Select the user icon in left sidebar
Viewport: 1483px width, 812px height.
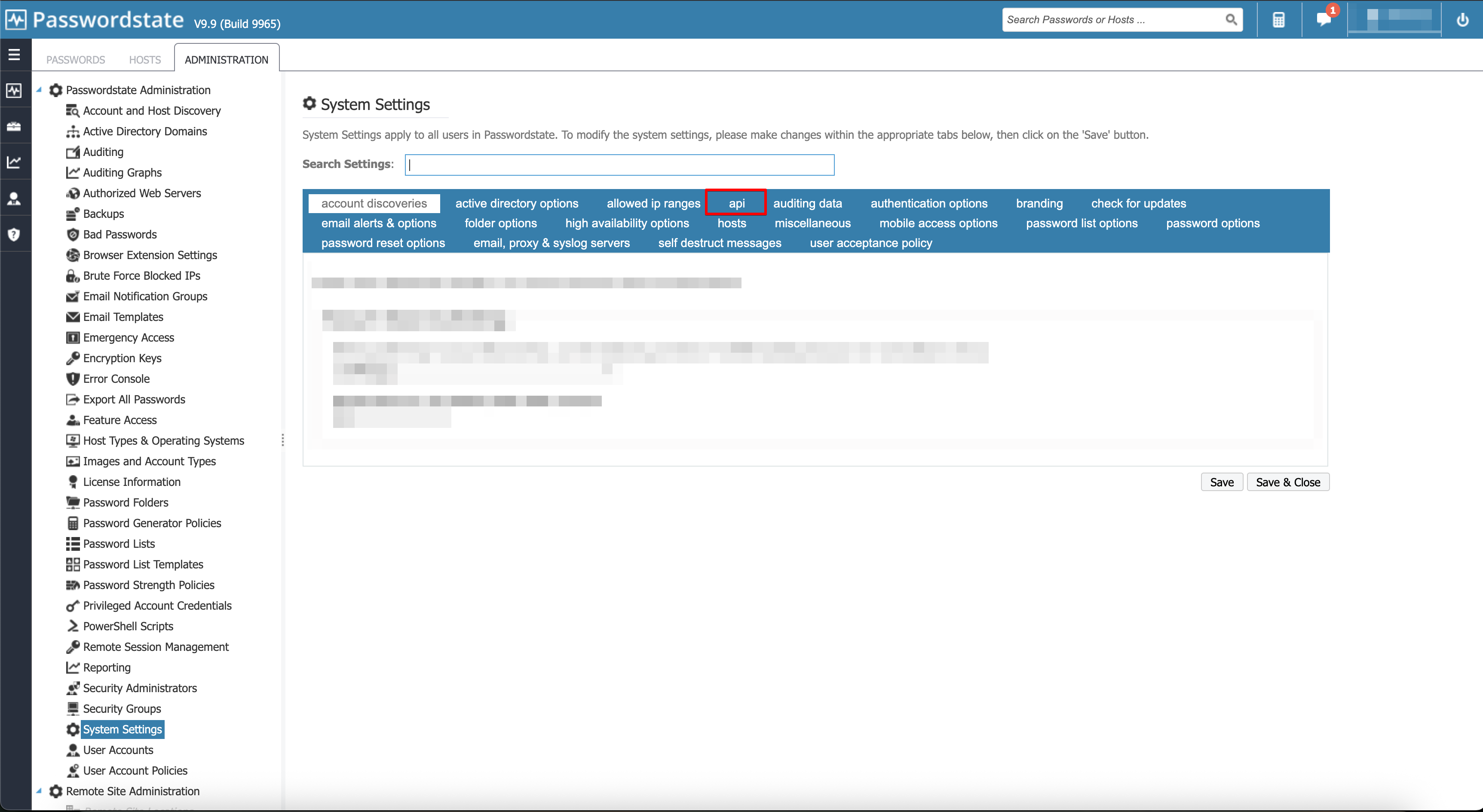14,198
